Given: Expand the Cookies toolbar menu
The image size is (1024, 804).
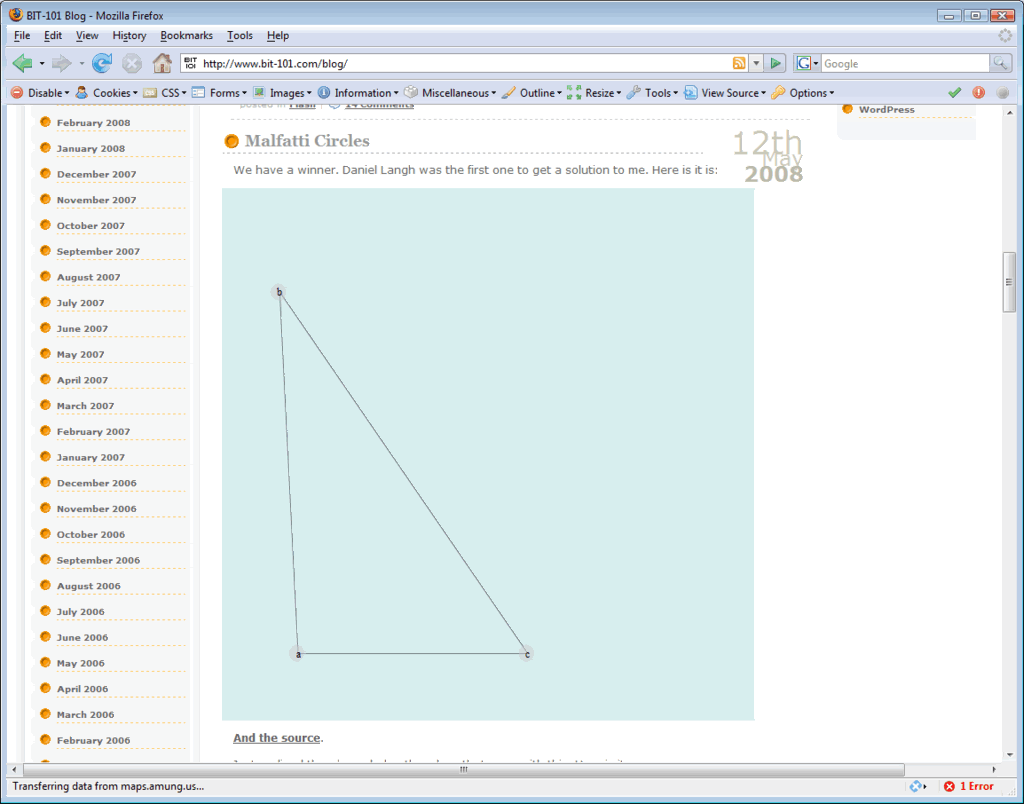Looking at the screenshot, I should [x=107, y=93].
